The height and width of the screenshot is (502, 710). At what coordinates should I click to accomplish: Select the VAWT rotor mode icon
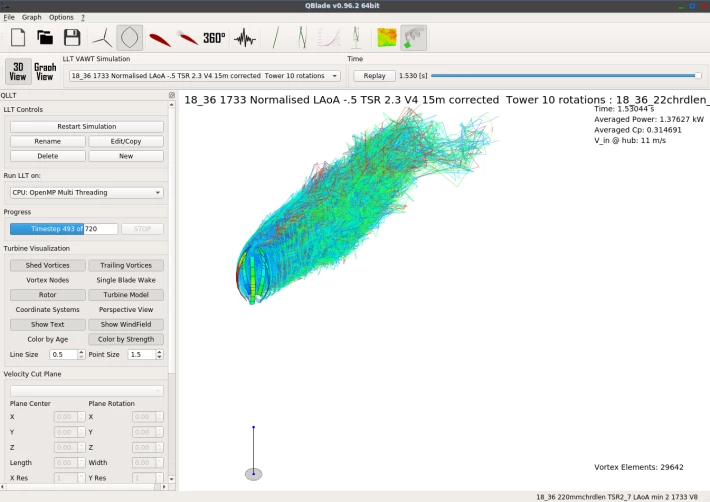tap(130, 37)
